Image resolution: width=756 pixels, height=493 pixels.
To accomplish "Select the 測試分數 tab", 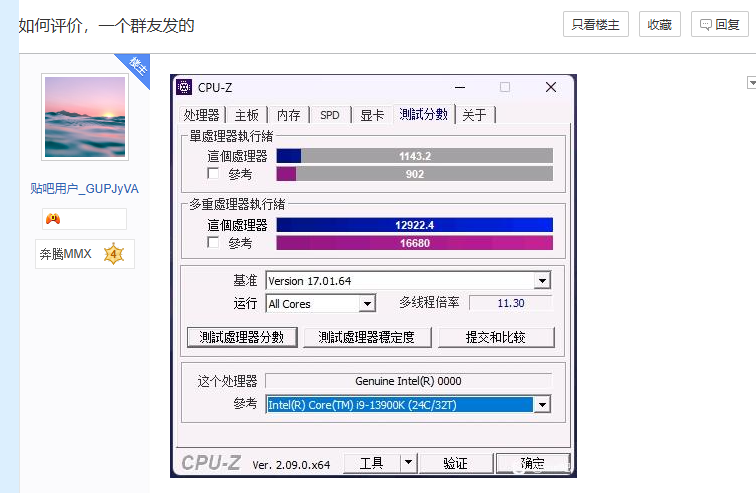I will (x=424, y=114).
